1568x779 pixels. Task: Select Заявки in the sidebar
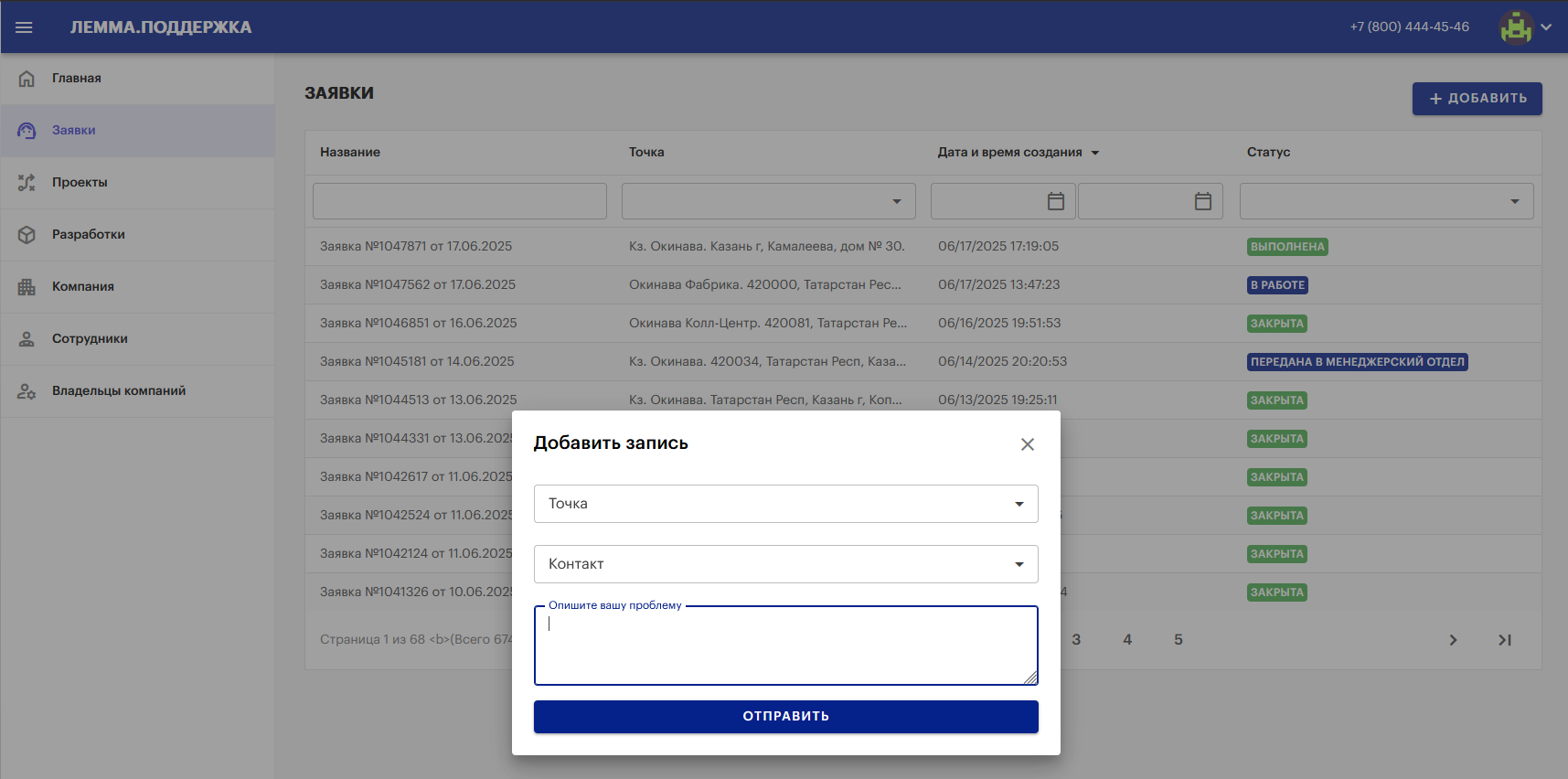[x=74, y=131]
